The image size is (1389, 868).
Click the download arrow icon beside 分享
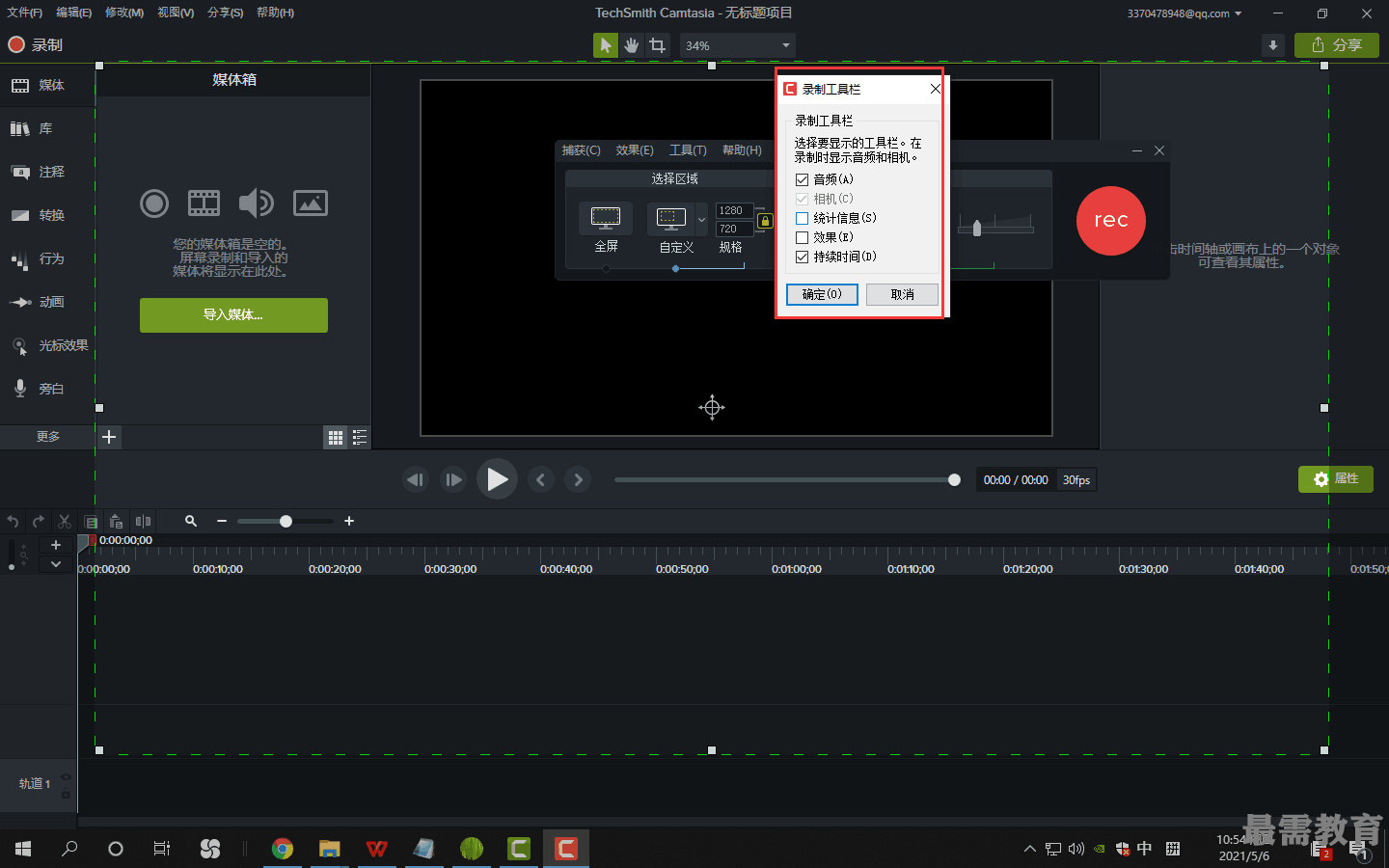click(x=1273, y=45)
